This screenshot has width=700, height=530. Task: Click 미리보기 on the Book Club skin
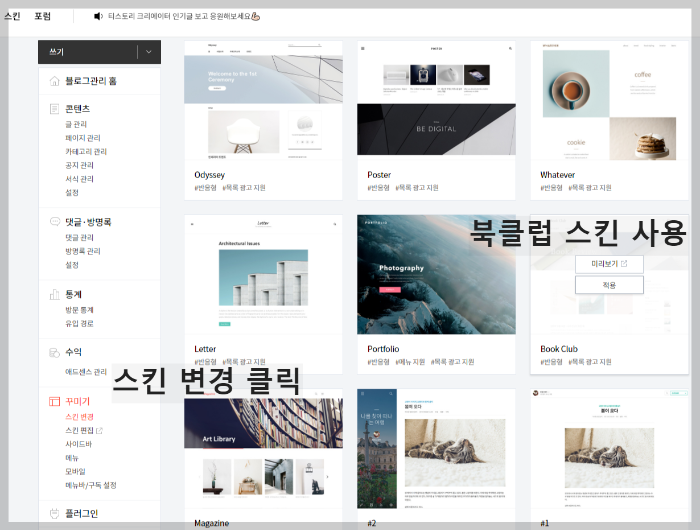pos(609,264)
